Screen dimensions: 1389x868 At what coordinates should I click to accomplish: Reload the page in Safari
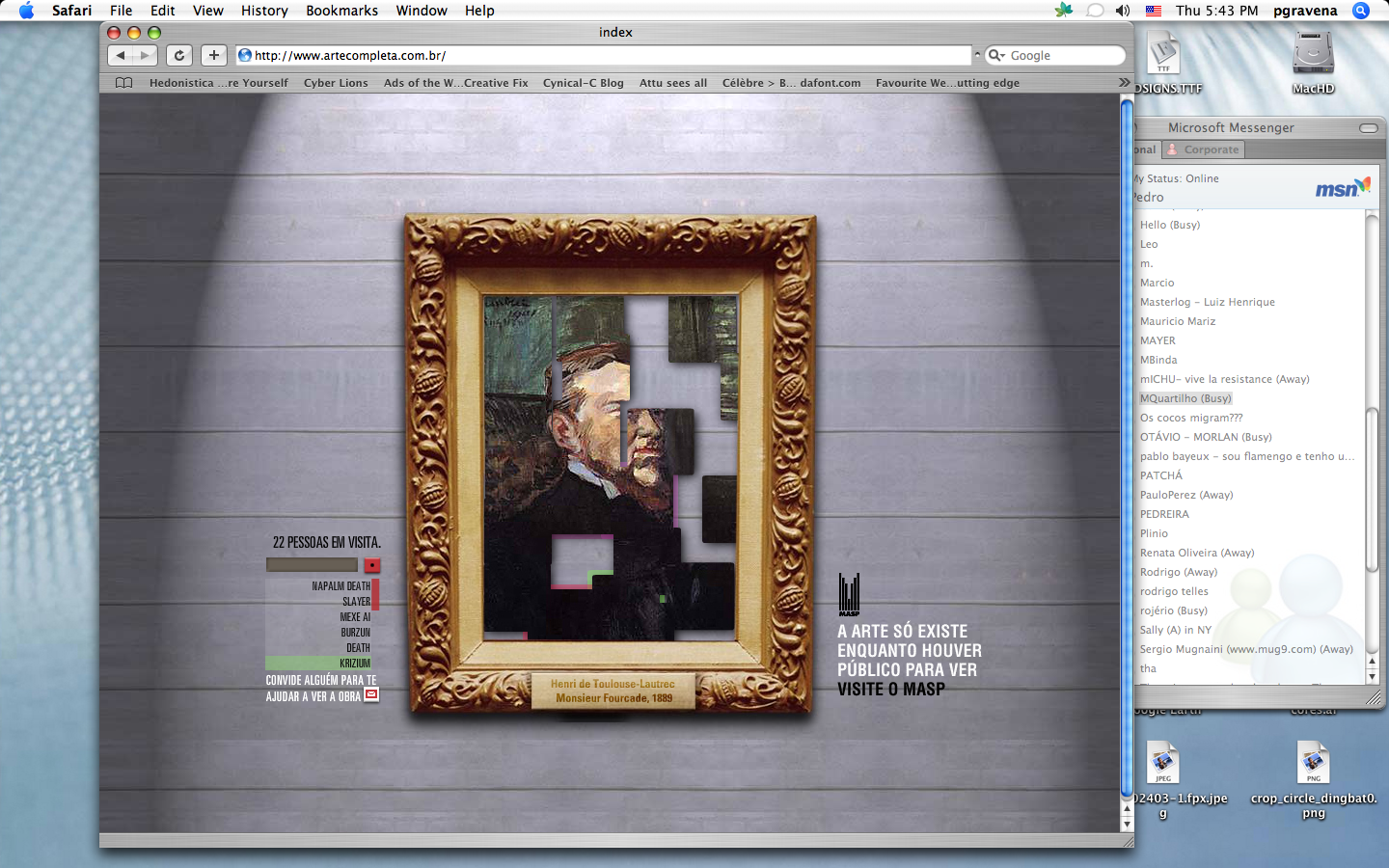[x=179, y=56]
